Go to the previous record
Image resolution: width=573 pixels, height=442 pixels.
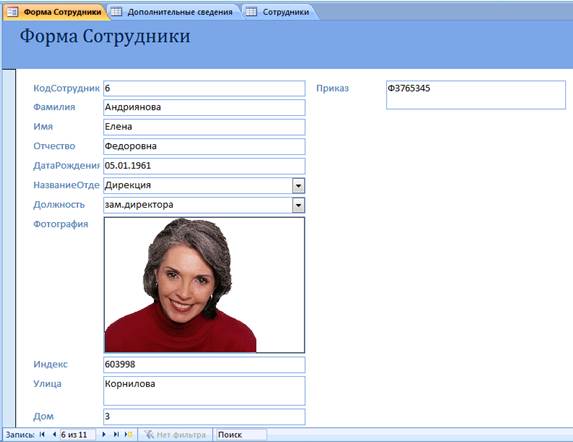coord(54,434)
